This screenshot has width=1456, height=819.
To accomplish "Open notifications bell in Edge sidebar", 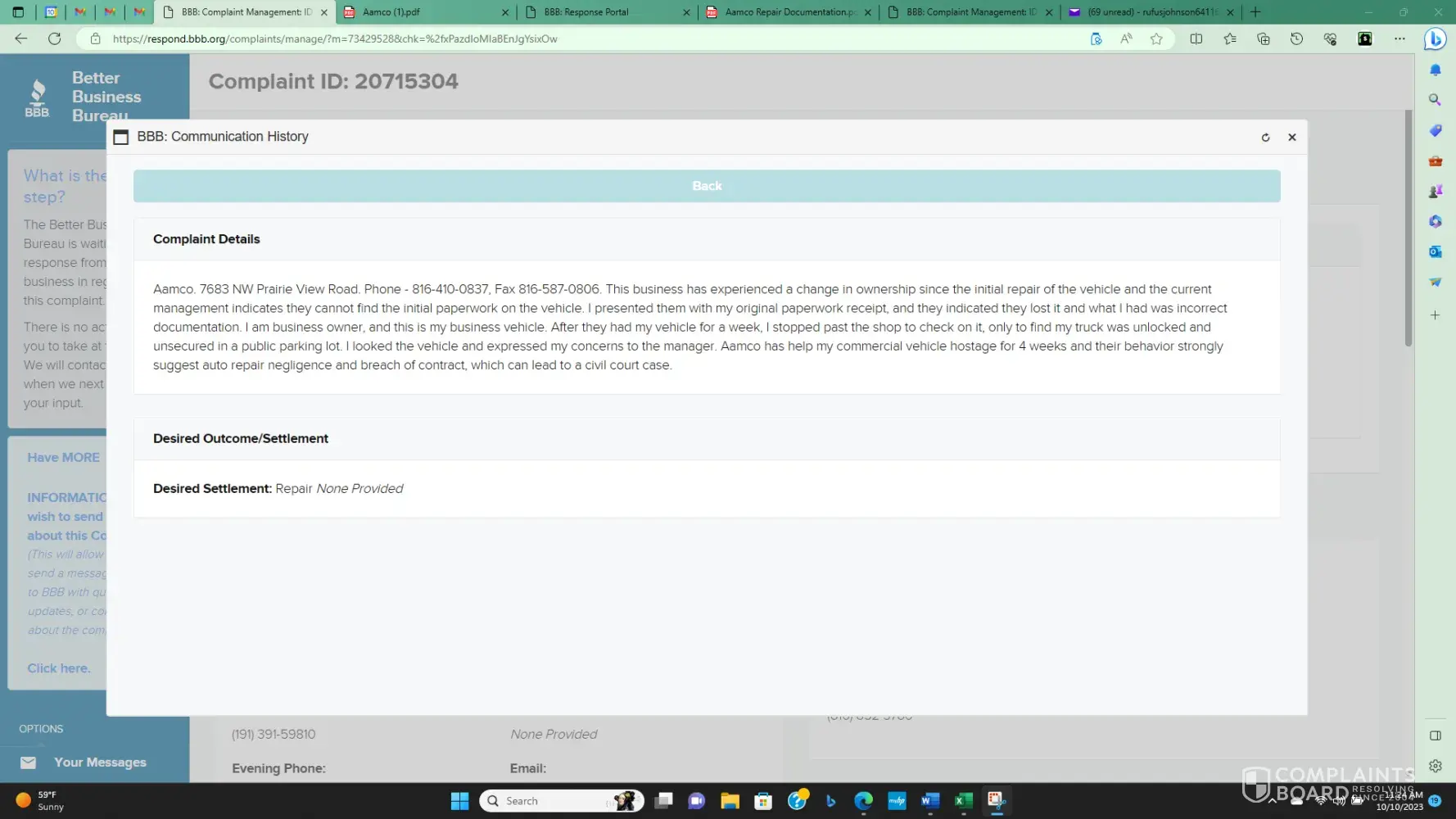I will 1436,70.
